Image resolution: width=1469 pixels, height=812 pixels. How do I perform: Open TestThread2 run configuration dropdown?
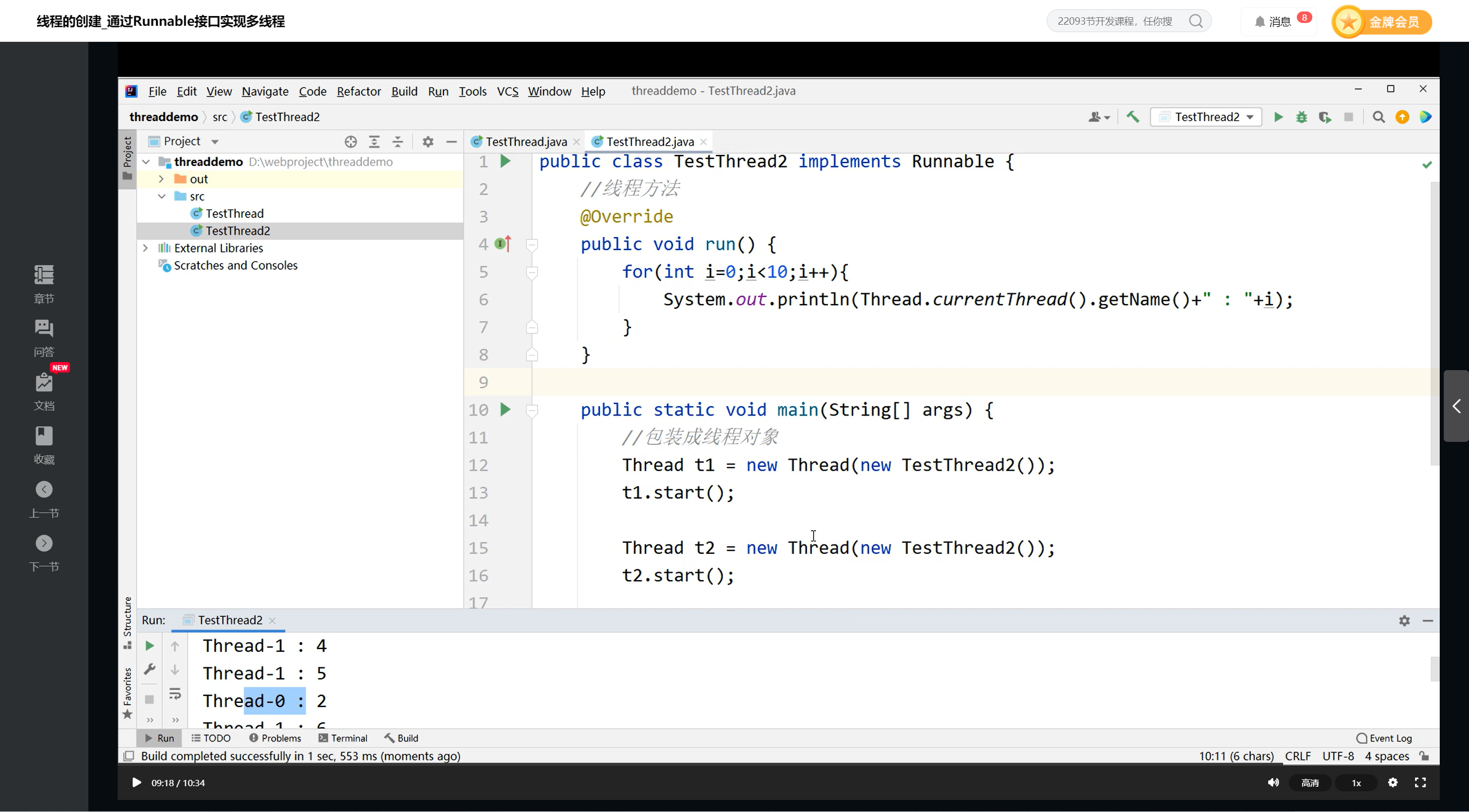tap(1206, 117)
